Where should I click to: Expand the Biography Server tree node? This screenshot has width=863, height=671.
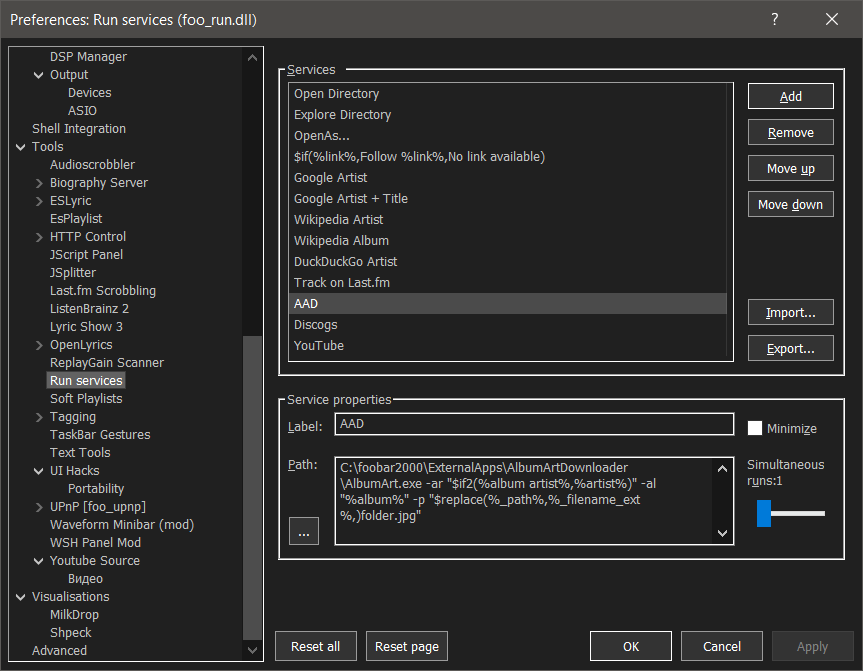point(39,183)
